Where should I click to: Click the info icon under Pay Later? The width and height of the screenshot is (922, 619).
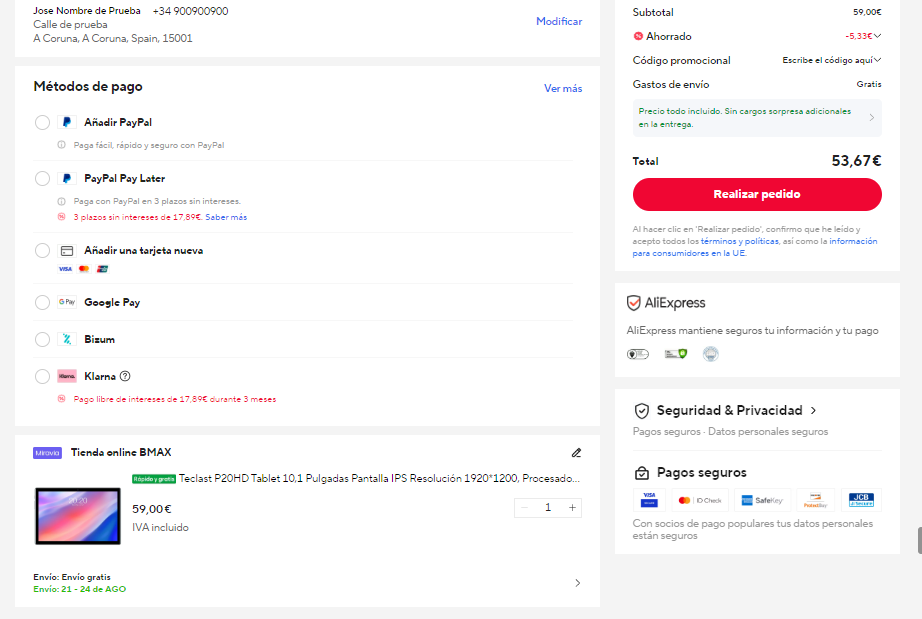tap(61, 201)
